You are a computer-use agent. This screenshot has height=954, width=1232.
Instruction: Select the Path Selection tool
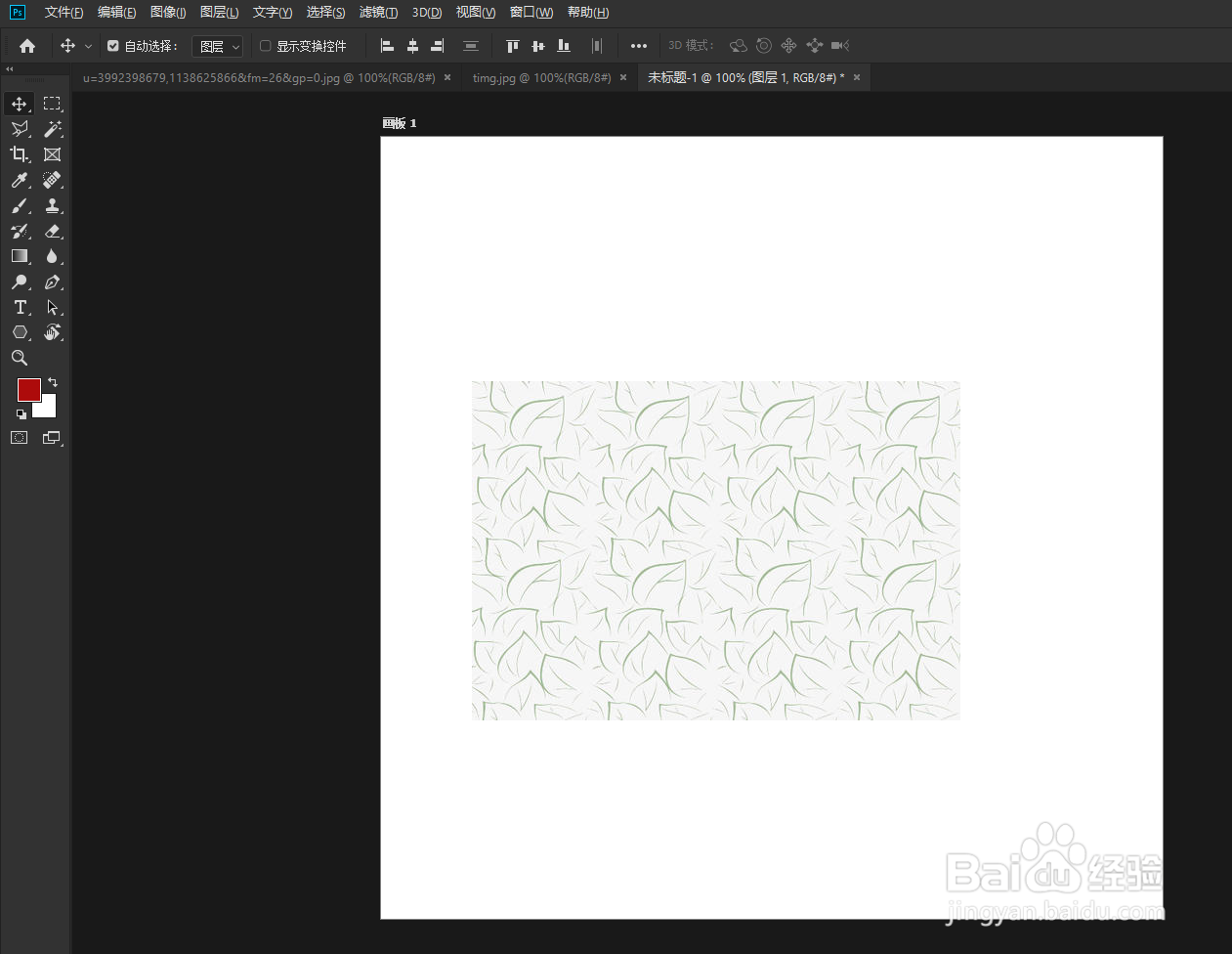pos(53,307)
